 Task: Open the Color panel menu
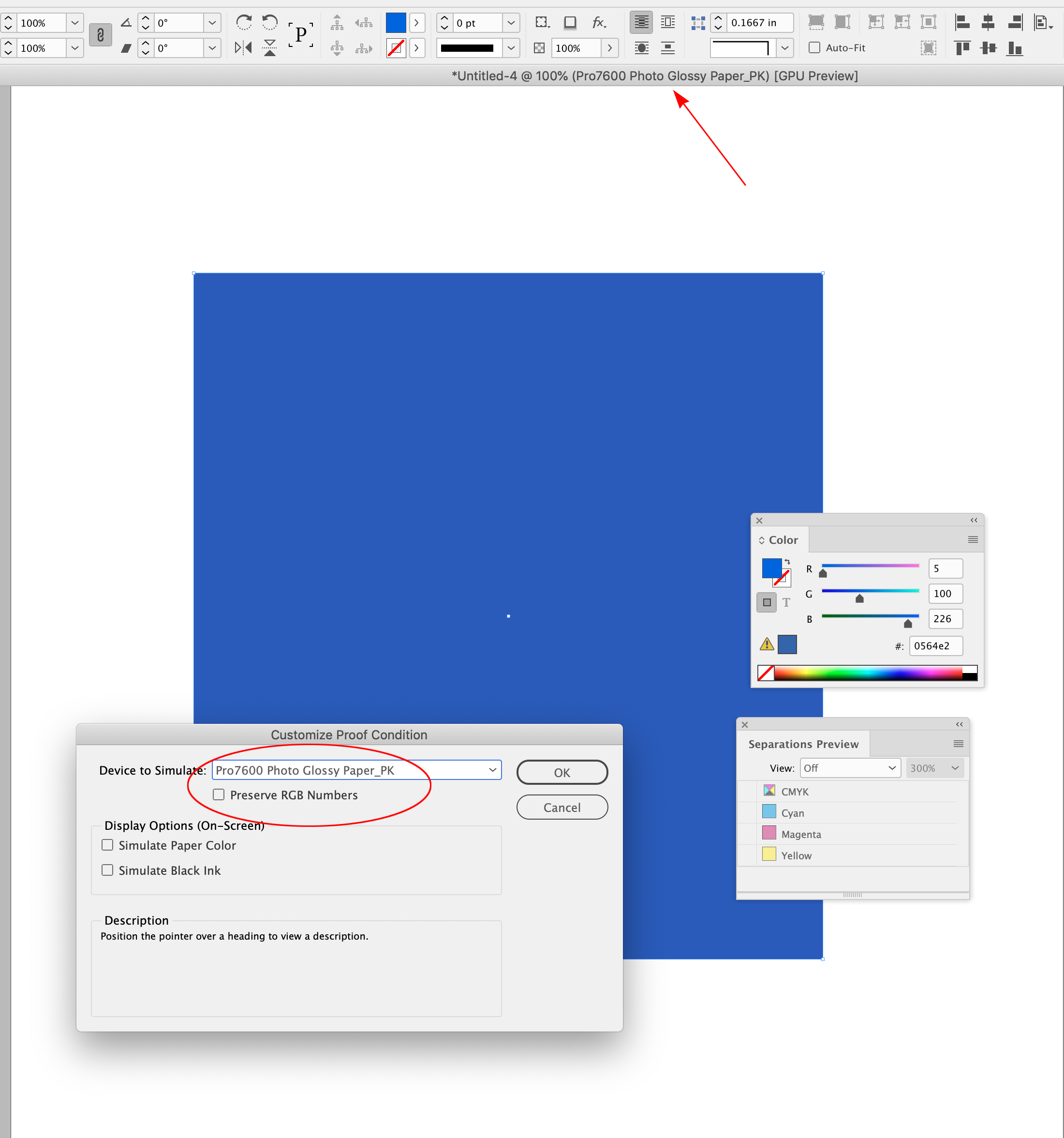pyautogui.click(x=973, y=539)
